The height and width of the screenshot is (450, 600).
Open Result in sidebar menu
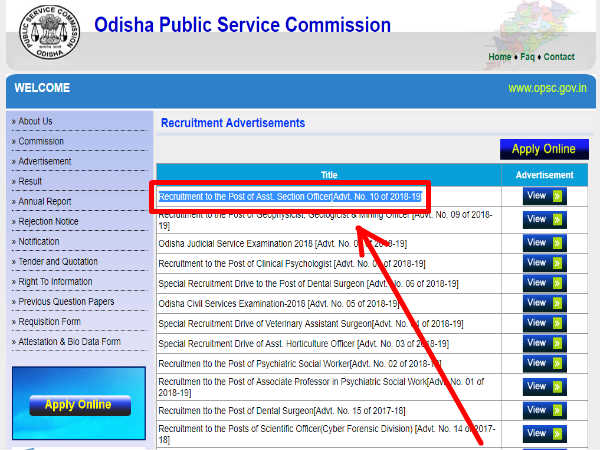(x=30, y=181)
